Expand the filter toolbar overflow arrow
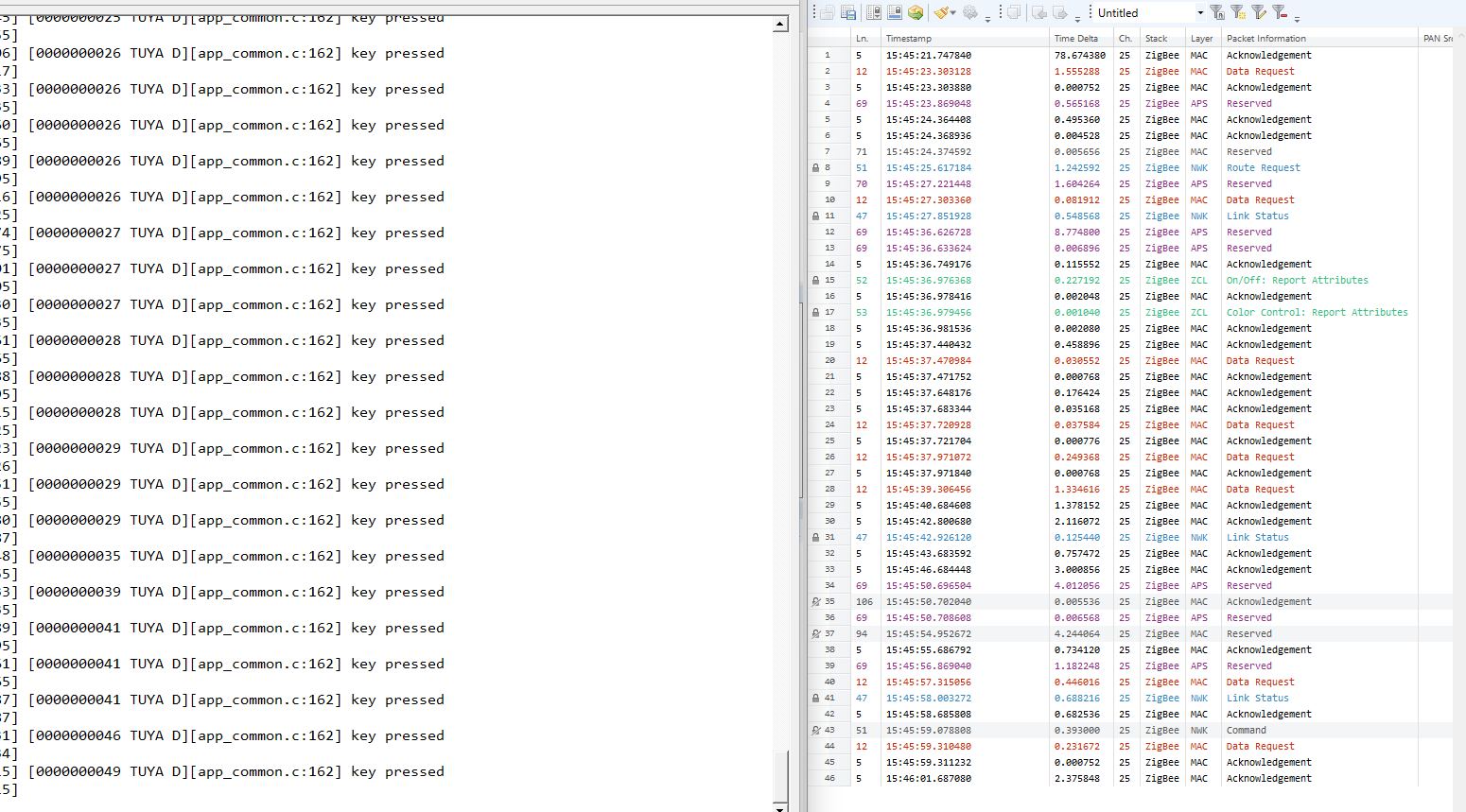Image resolution: width=1466 pixels, height=812 pixels. tap(1297, 17)
